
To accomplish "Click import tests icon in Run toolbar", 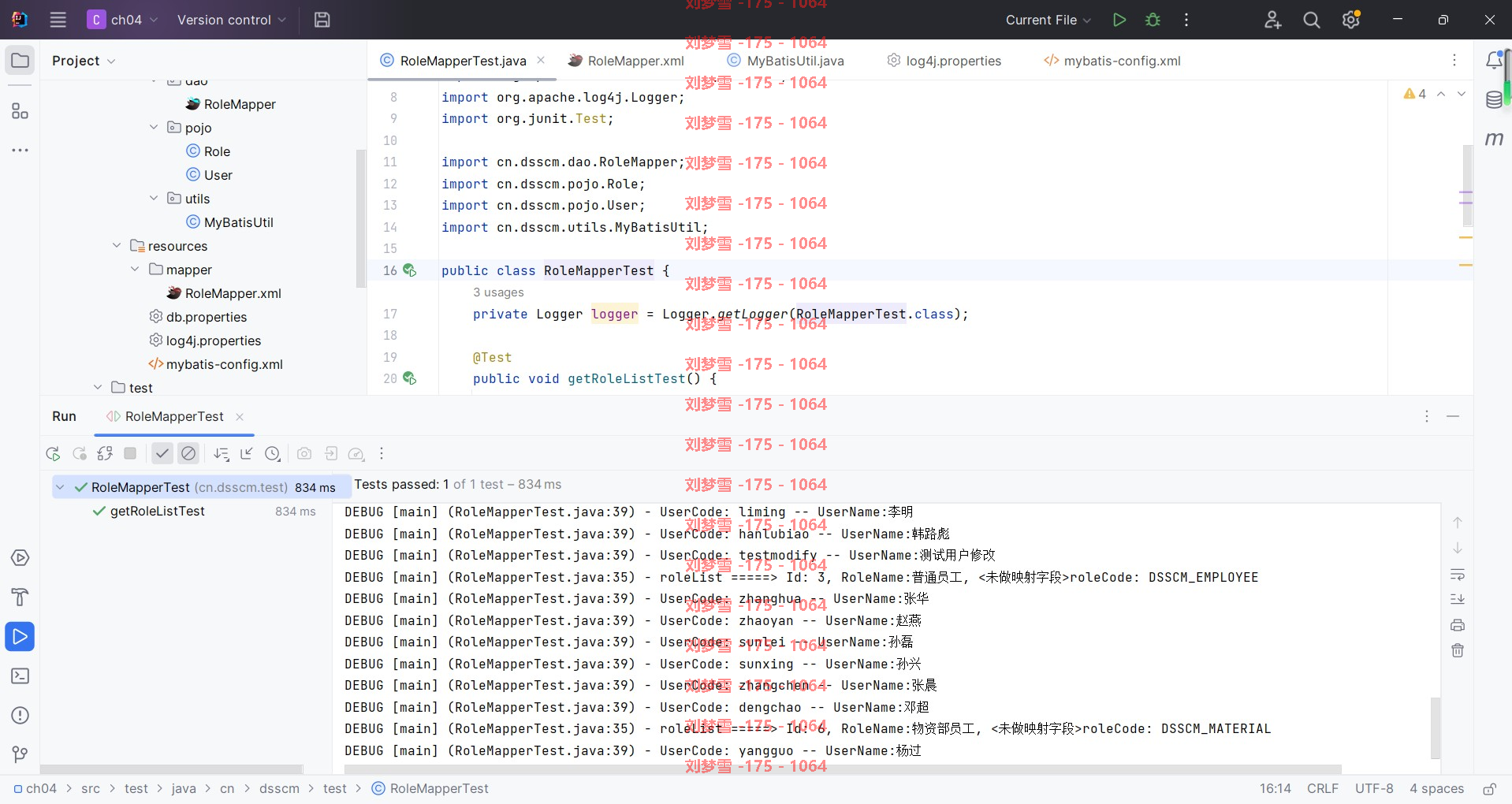I will pos(331,454).
